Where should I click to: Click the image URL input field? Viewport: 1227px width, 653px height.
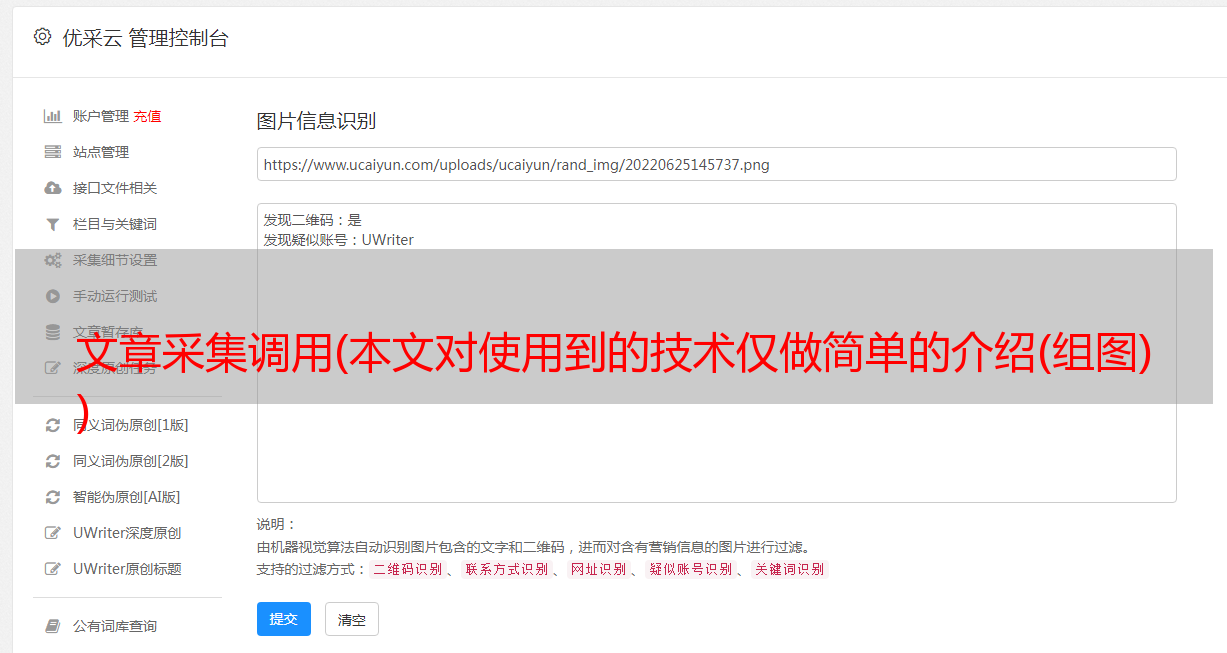(716, 164)
